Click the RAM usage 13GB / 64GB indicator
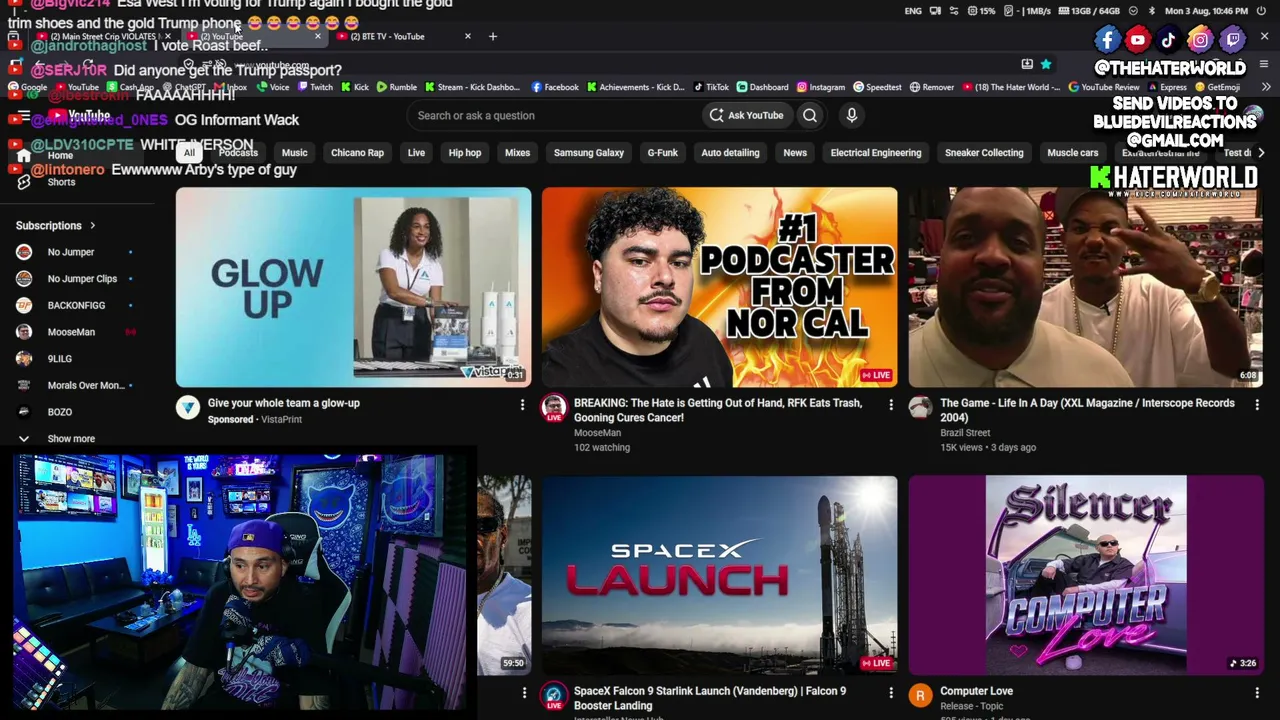This screenshot has height=720, width=1280. pyautogui.click(x=1088, y=11)
